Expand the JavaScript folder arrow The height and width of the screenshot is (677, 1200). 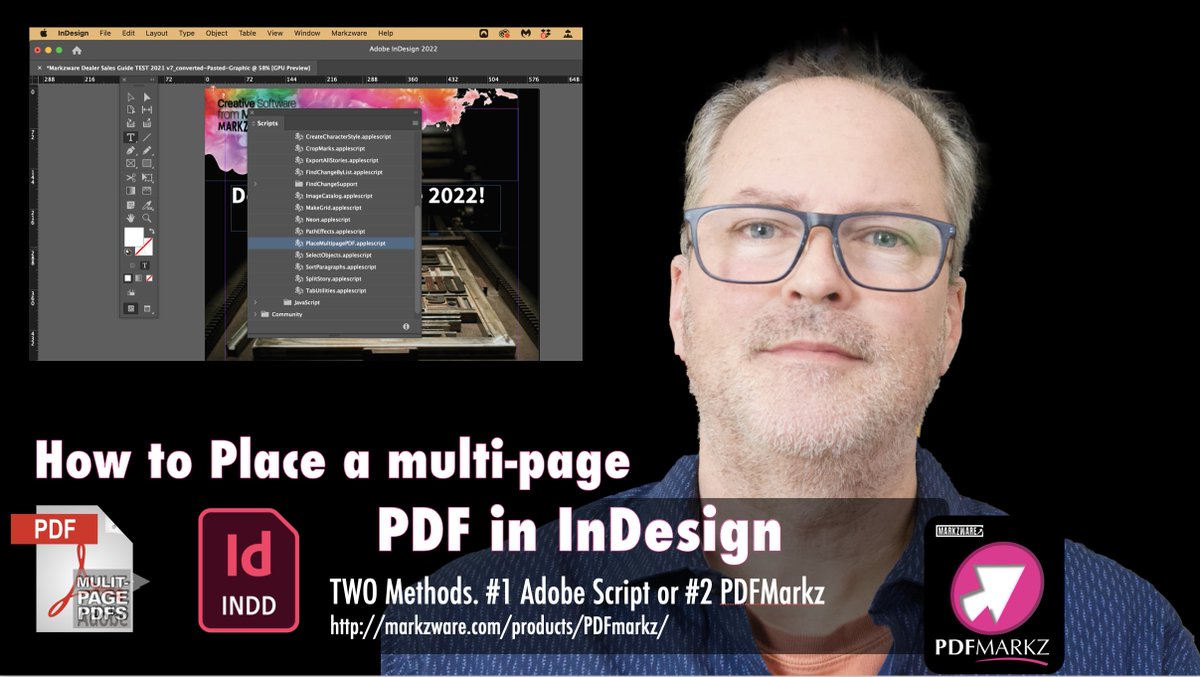coord(256,302)
